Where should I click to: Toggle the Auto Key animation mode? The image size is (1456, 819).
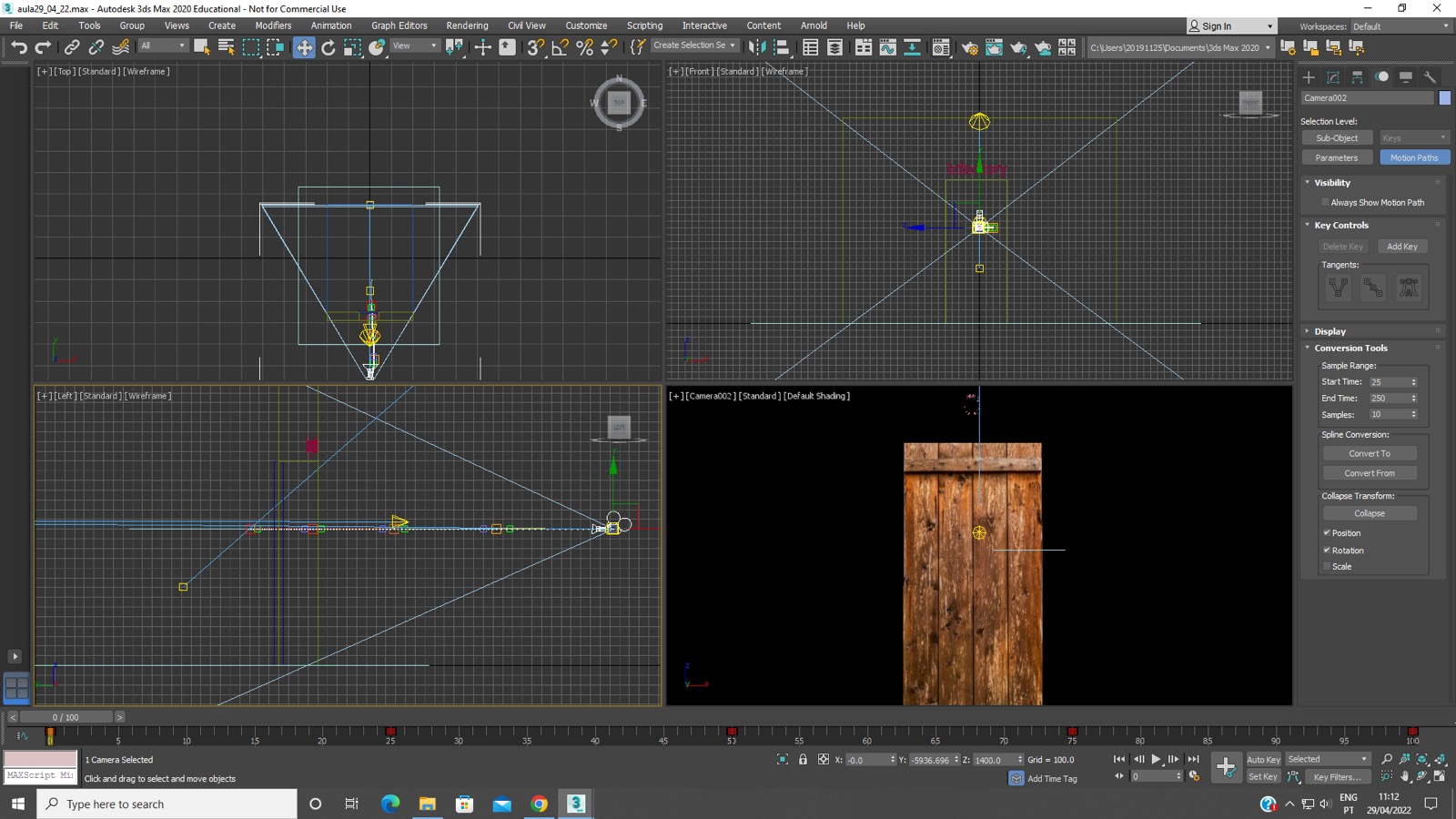coord(1263,759)
